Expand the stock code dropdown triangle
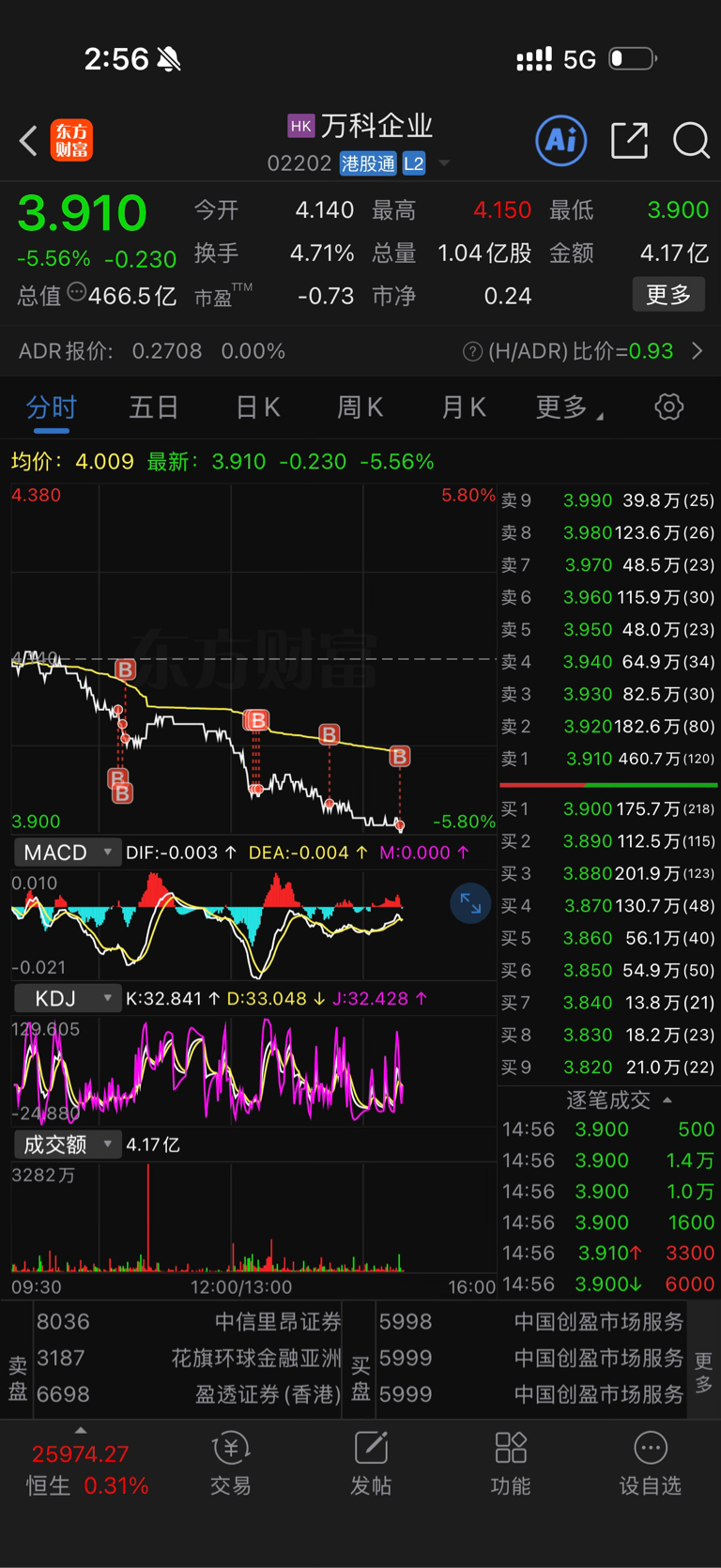Viewport: 721px width, 1568px height. 444,163
